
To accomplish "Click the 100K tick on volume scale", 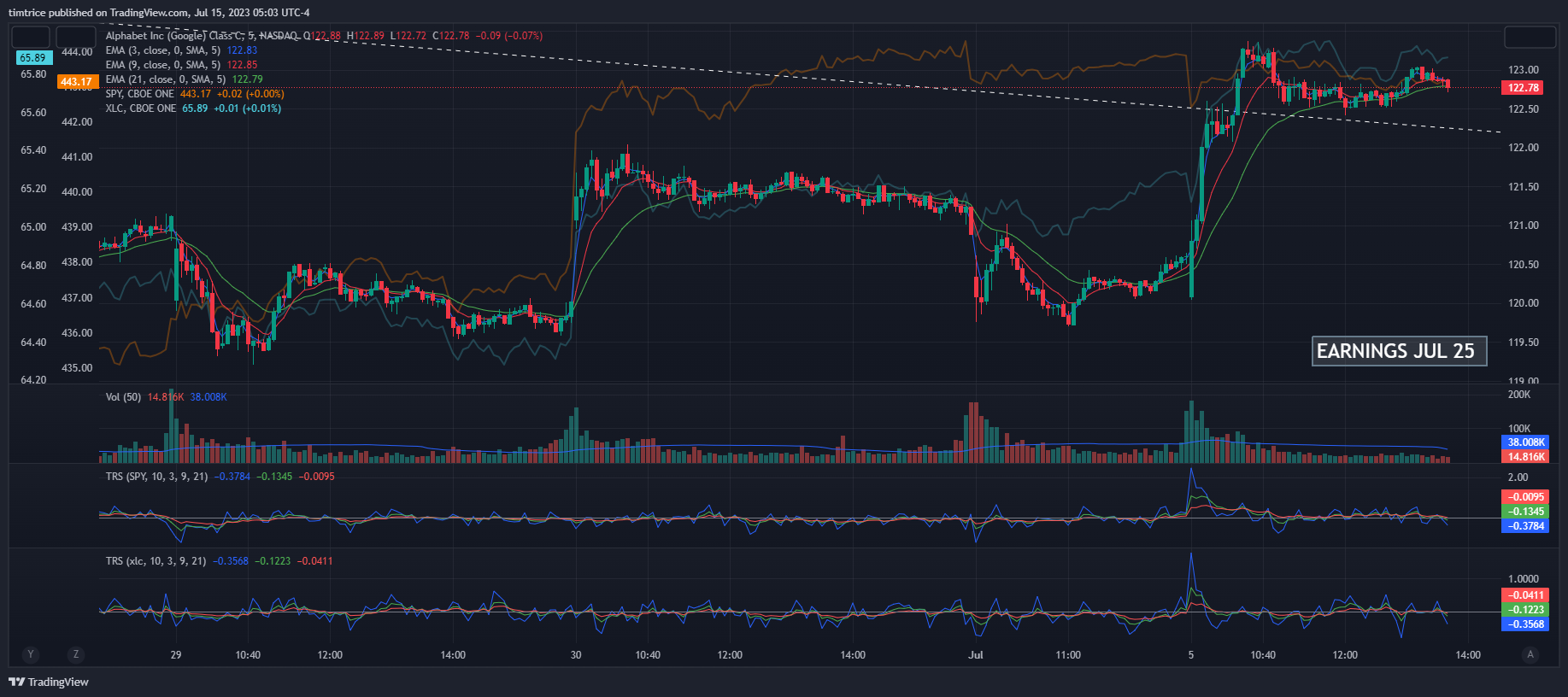I will pos(1519,429).
